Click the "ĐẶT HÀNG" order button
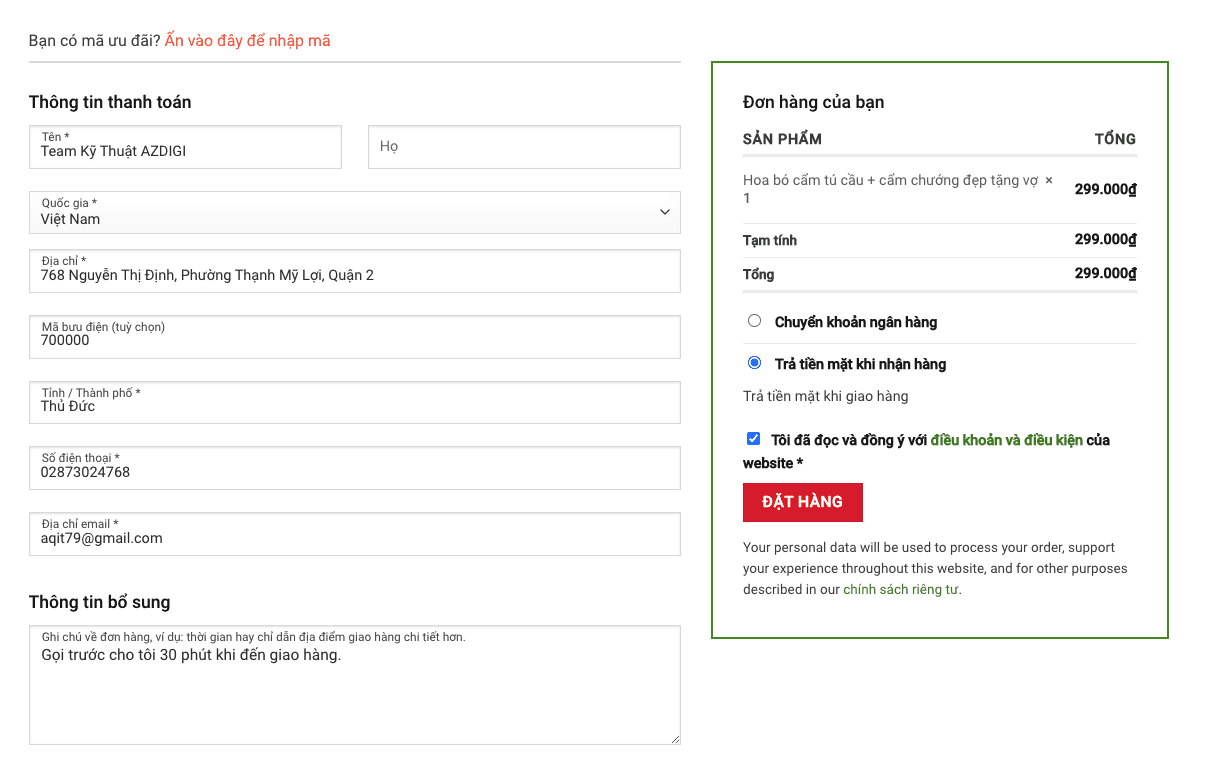This screenshot has width=1211, height=762. click(802, 502)
